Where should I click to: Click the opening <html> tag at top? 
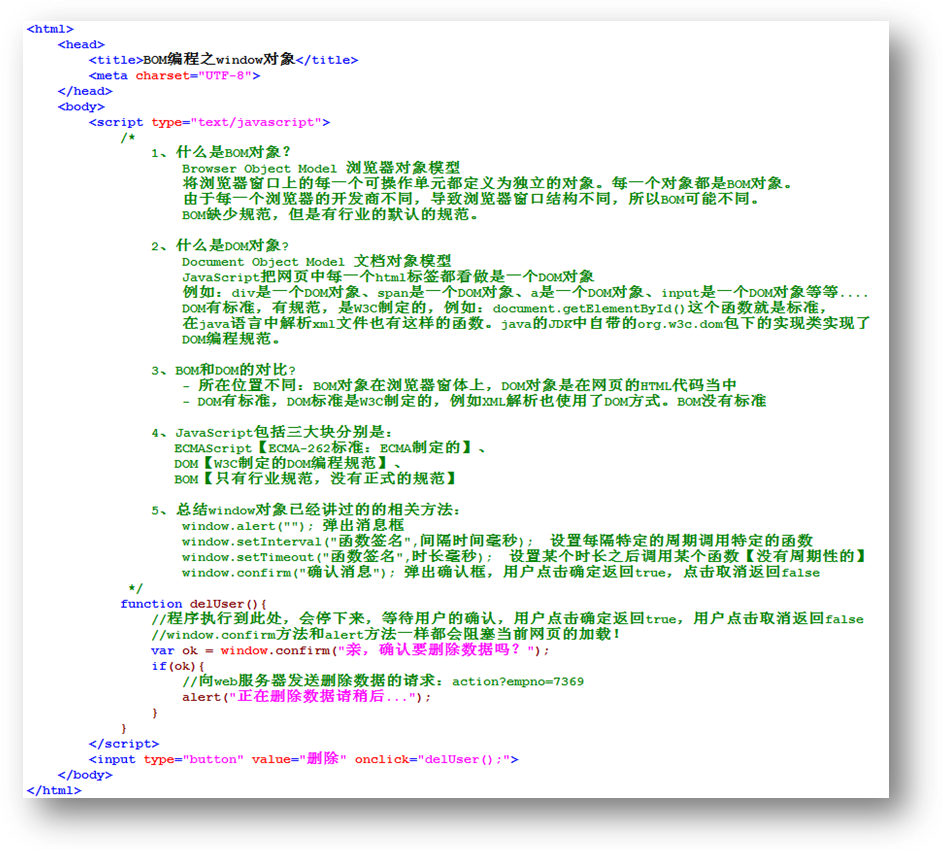49,30
